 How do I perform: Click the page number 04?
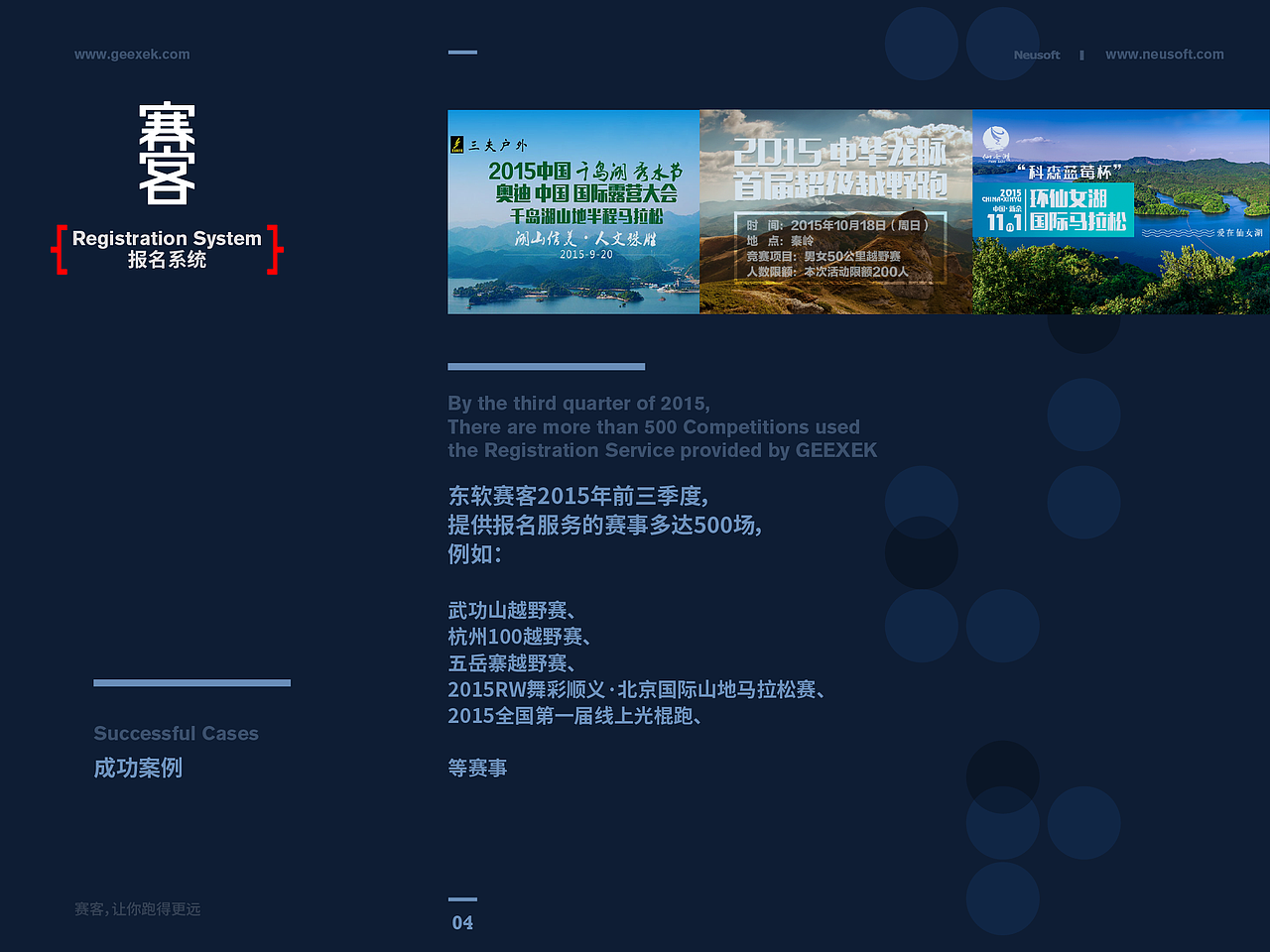462,923
